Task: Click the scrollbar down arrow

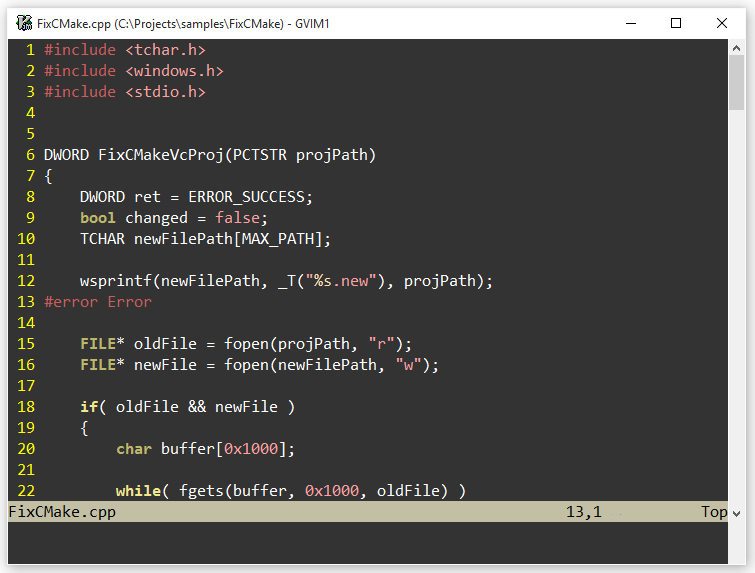Action: (737, 513)
